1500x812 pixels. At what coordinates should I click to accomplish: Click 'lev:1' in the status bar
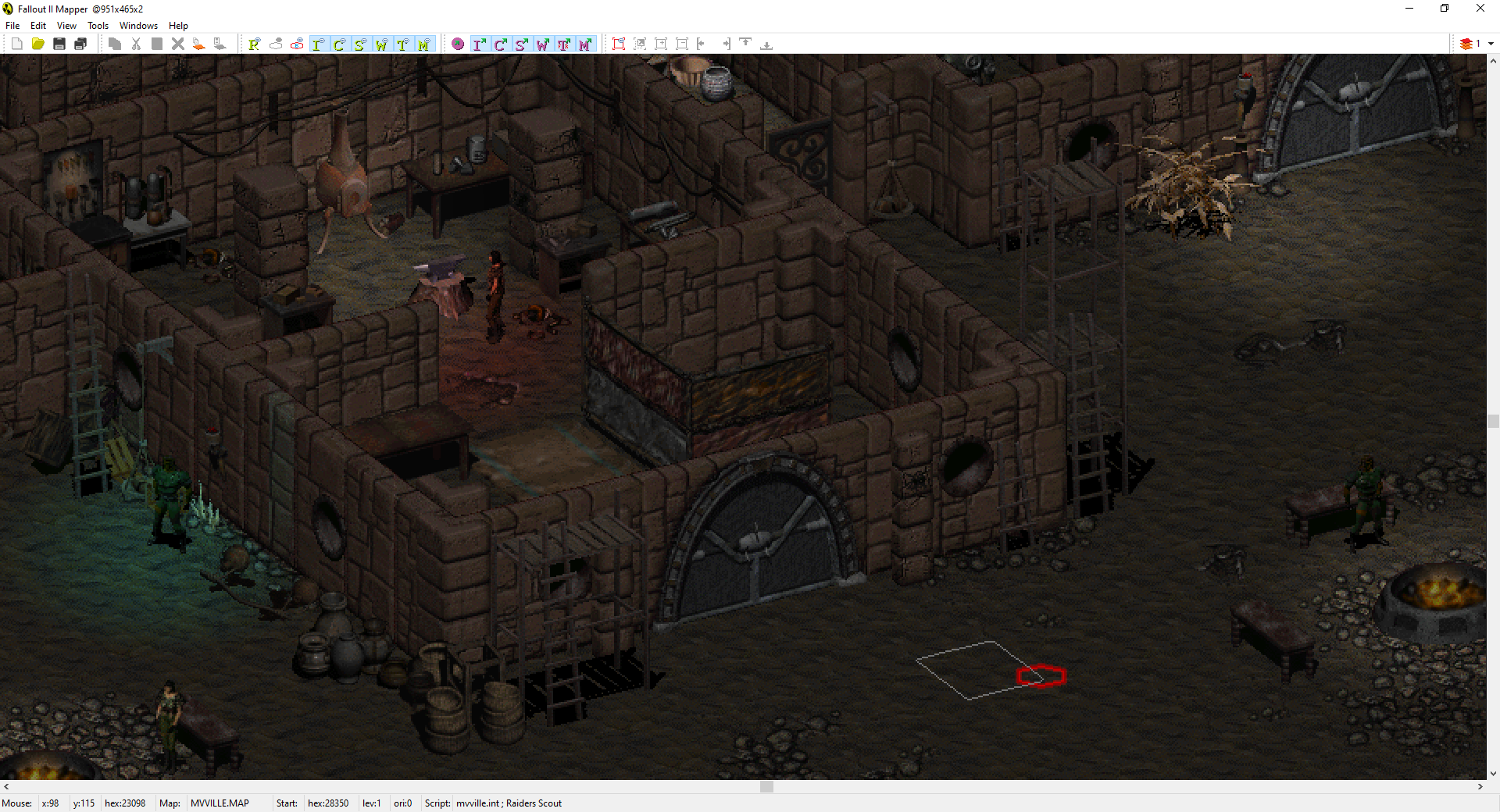tap(371, 803)
